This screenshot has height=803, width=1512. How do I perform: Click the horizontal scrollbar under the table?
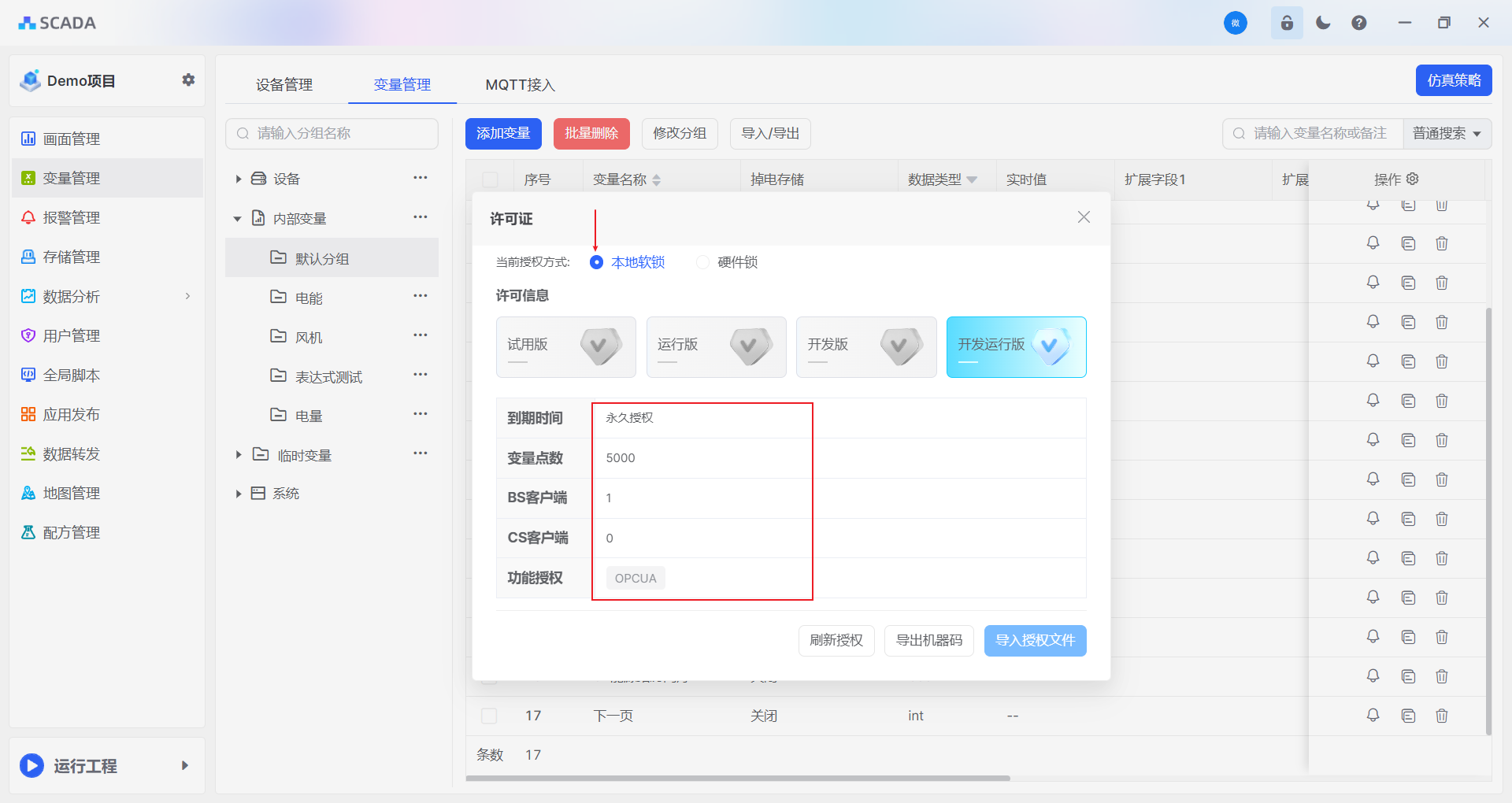click(737, 778)
